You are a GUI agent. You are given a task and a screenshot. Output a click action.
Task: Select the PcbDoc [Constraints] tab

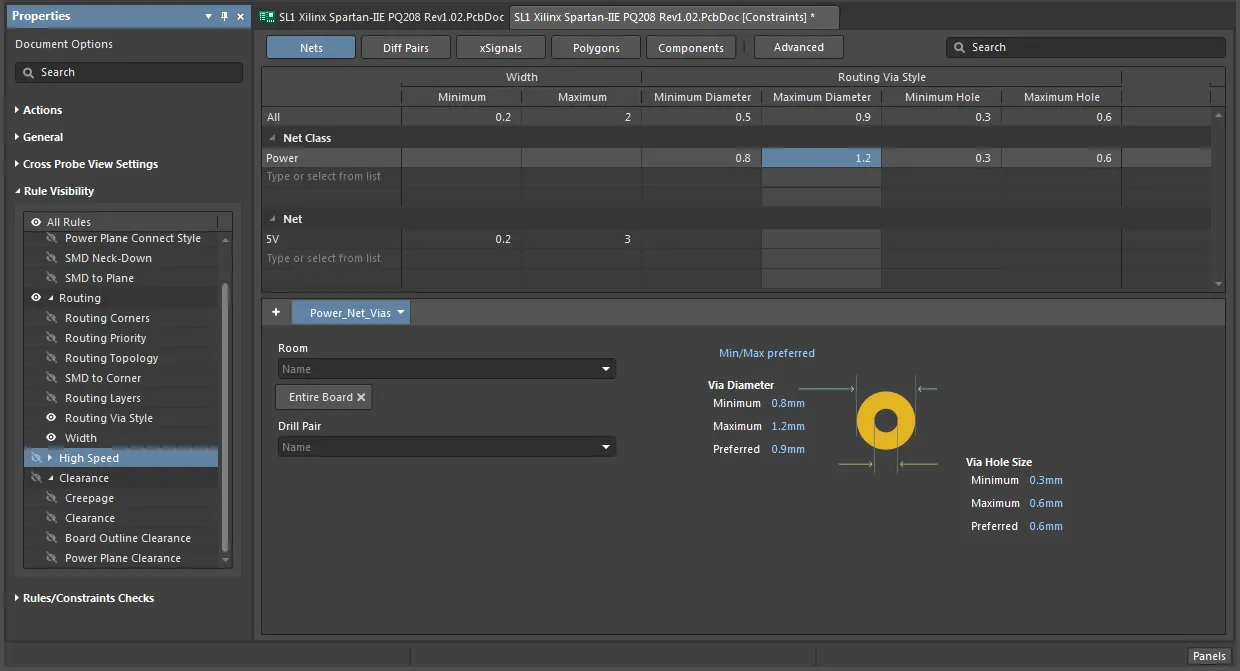(673, 17)
